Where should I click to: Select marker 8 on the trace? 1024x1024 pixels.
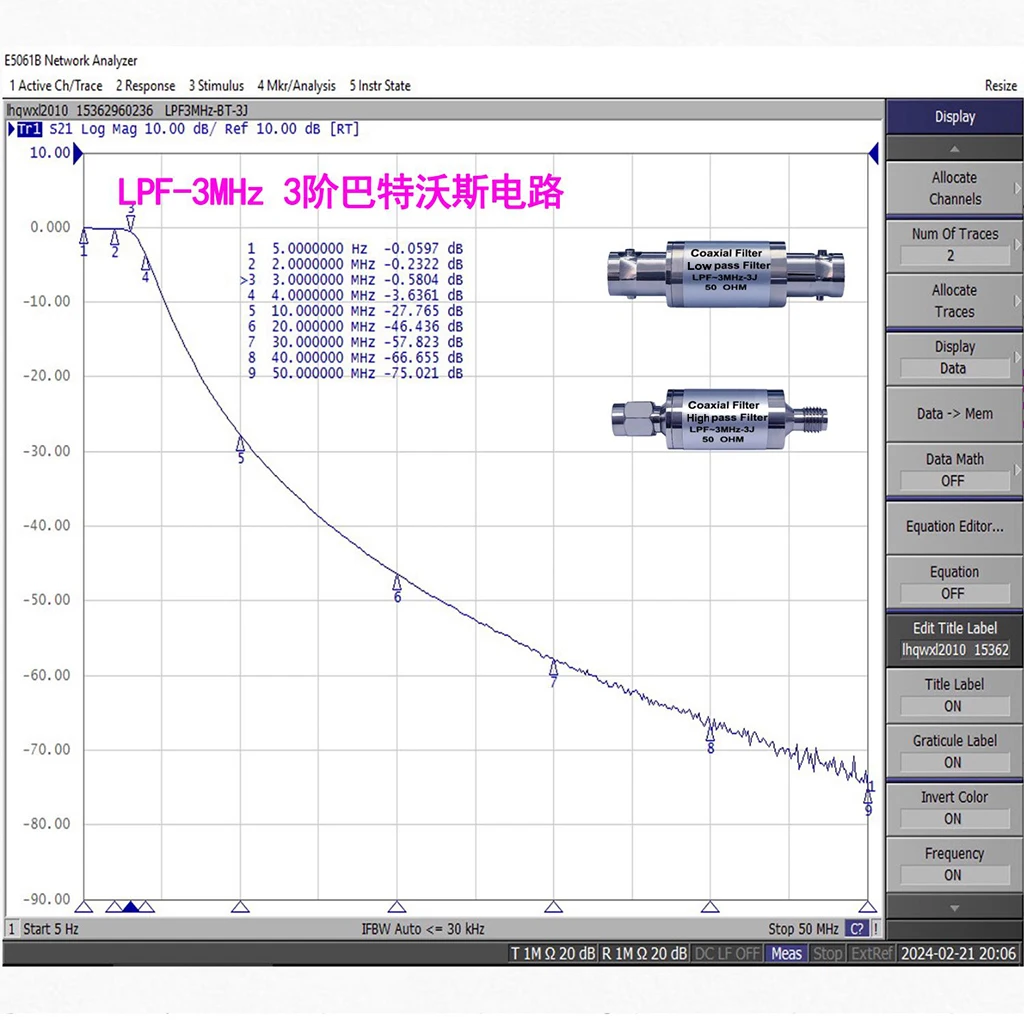pyautogui.click(x=710, y=732)
